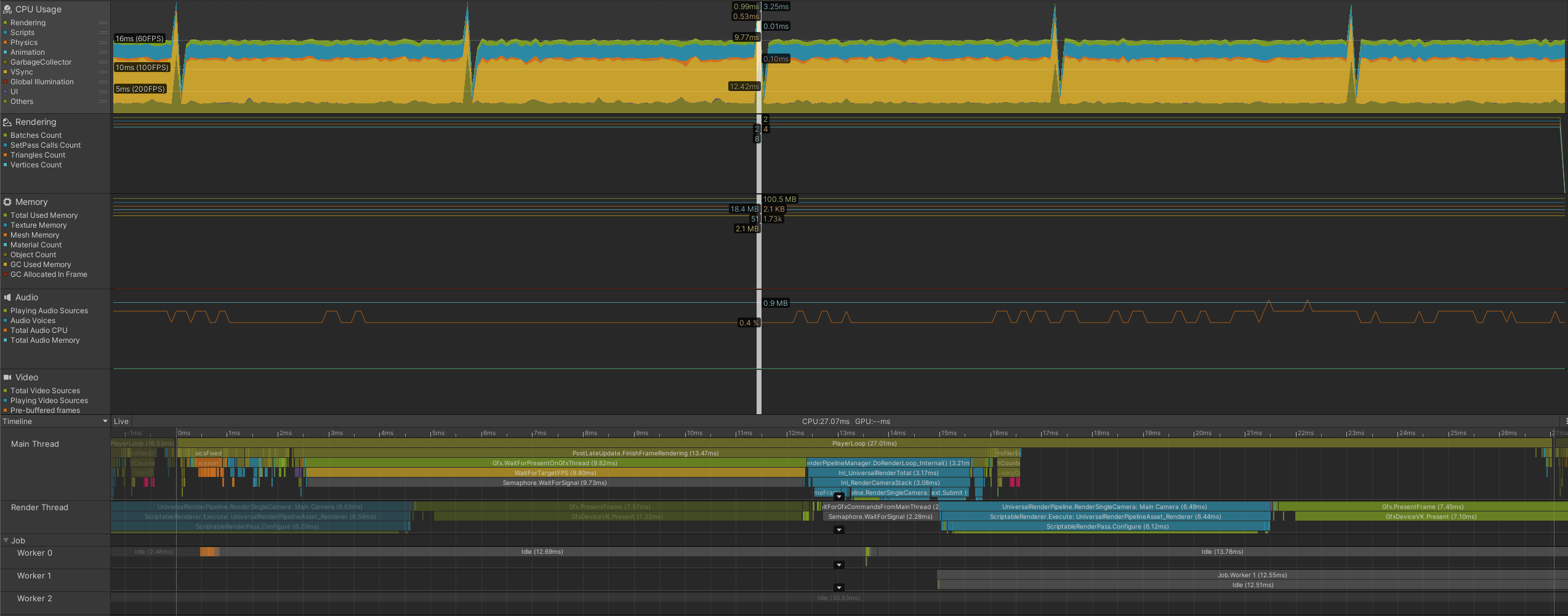Click the Main Thread label

[x=35, y=444]
